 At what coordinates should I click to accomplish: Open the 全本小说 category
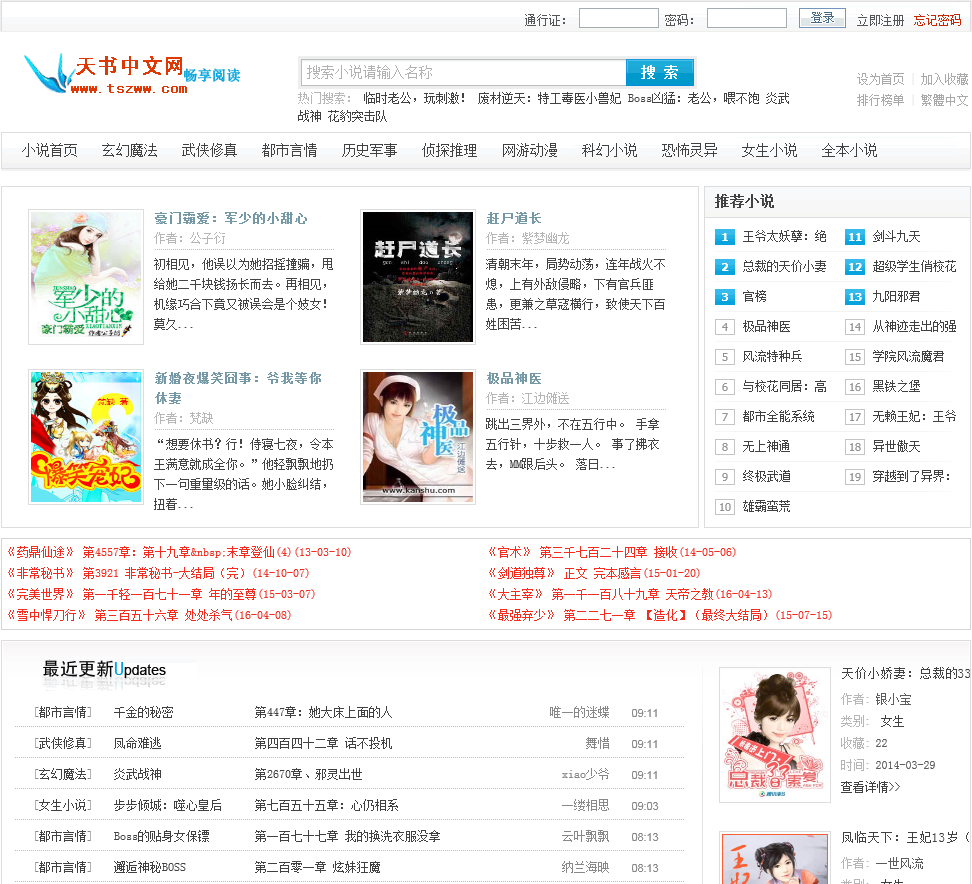849,151
